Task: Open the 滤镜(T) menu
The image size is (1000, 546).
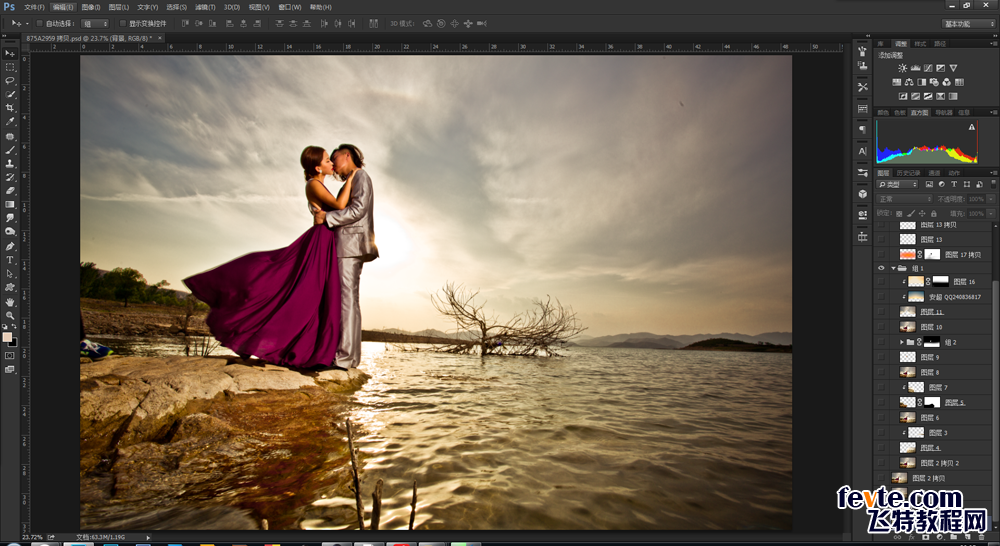Action: pos(205,7)
